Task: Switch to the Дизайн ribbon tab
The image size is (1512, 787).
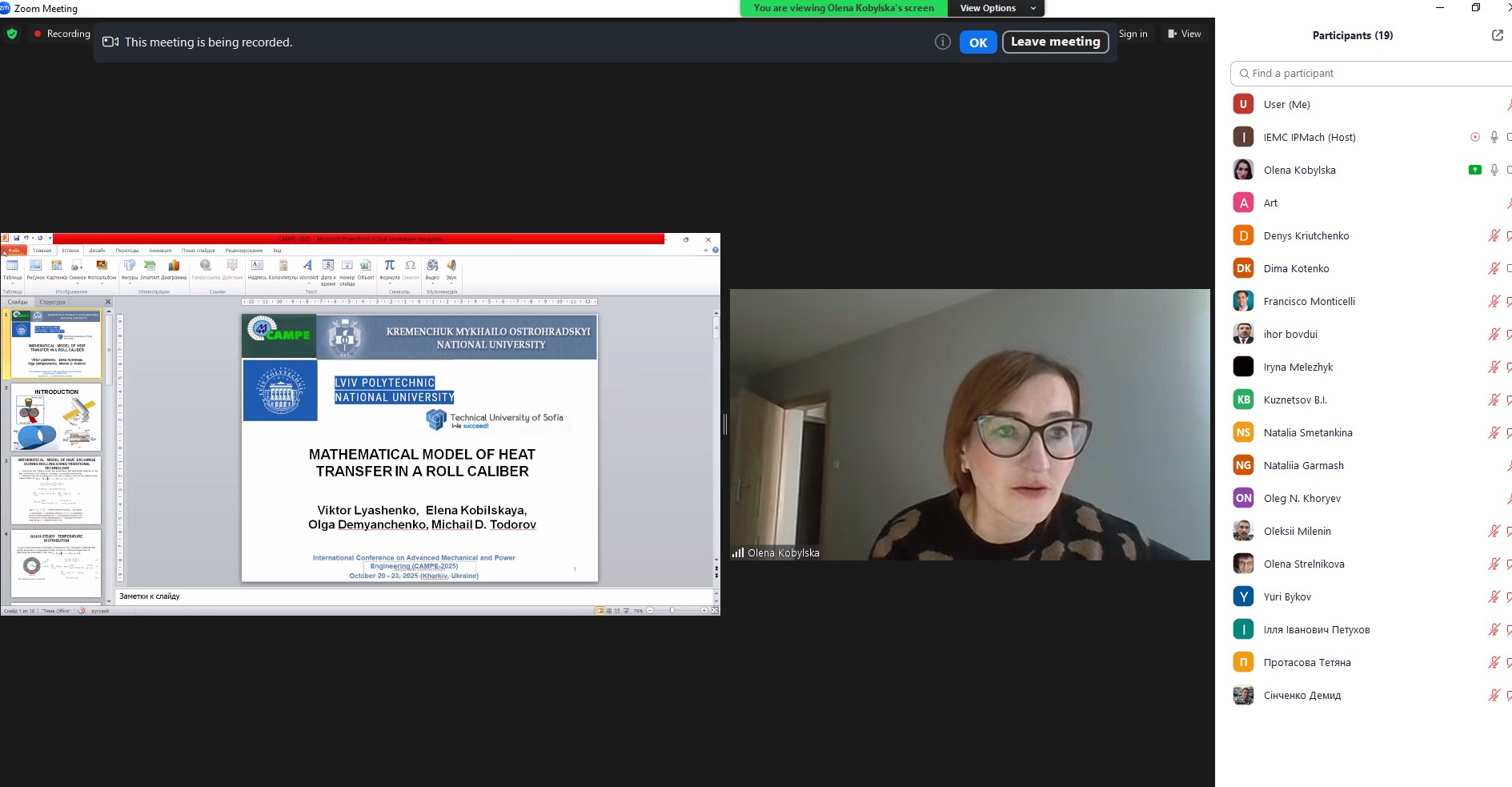Action: (x=97, y=251)
